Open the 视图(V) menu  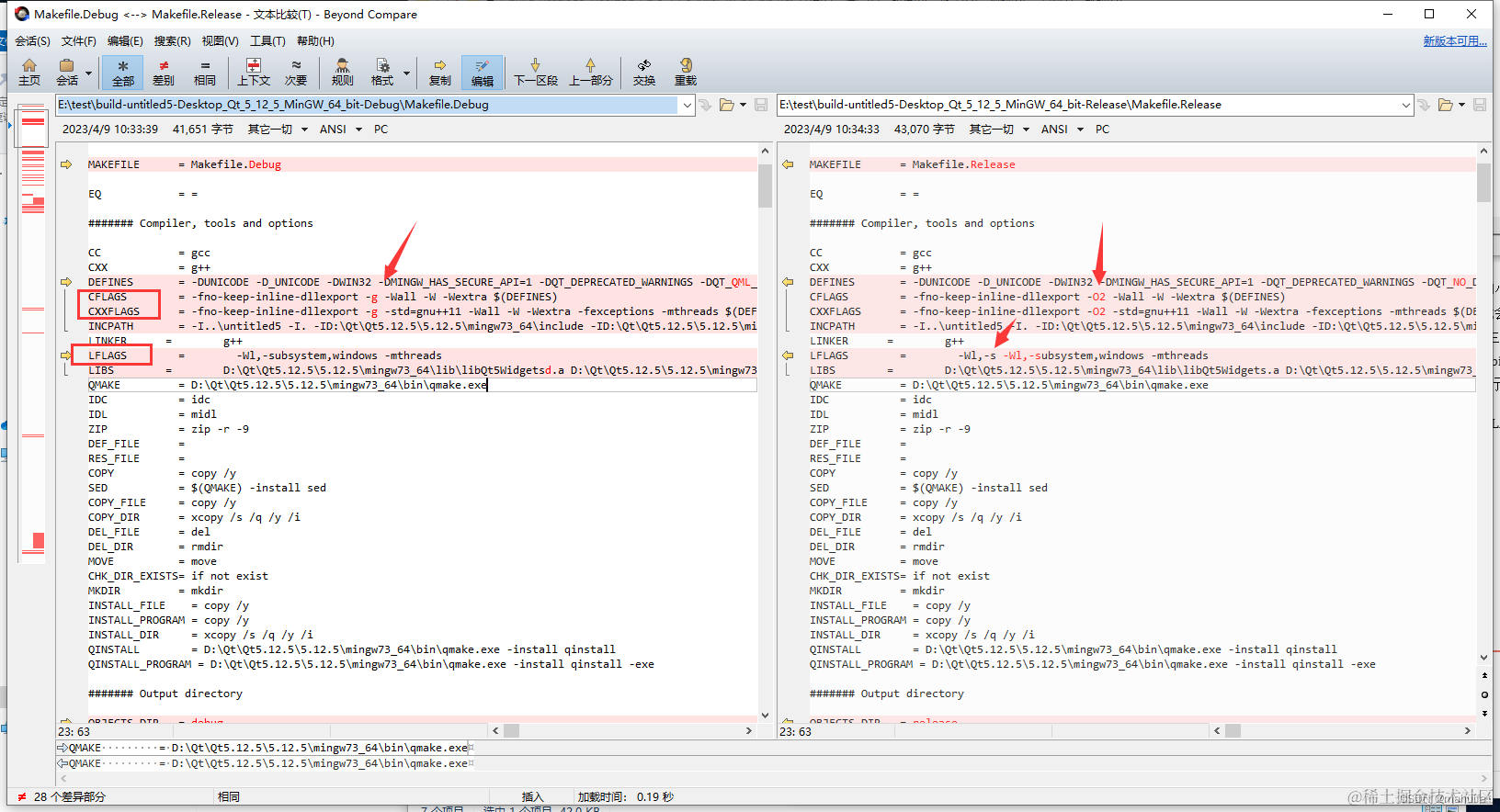tap(221, 41)
